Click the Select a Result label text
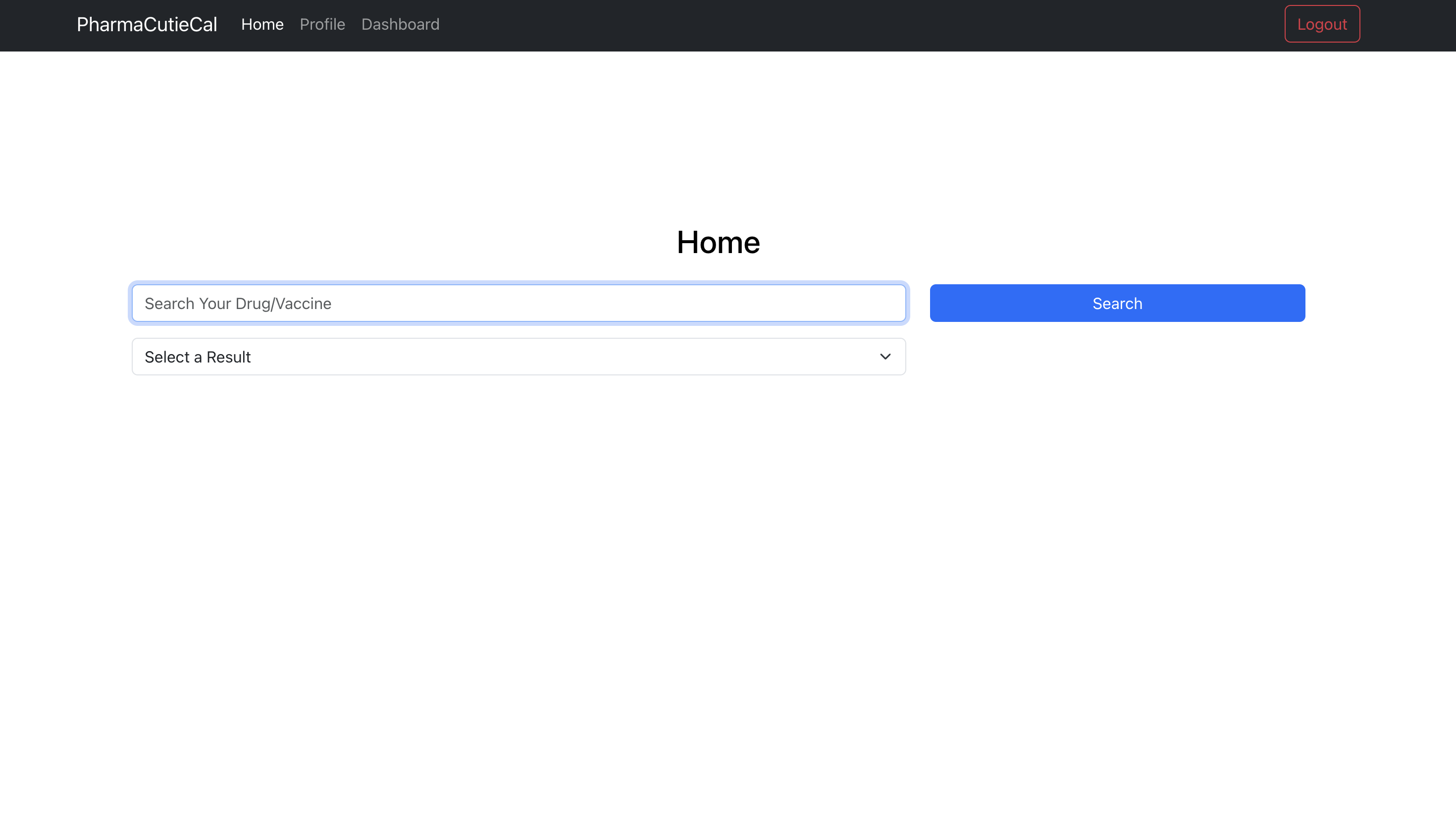The height and width of the screenshot is (833, 1456). pyautogui.click(x=198, y=357)
